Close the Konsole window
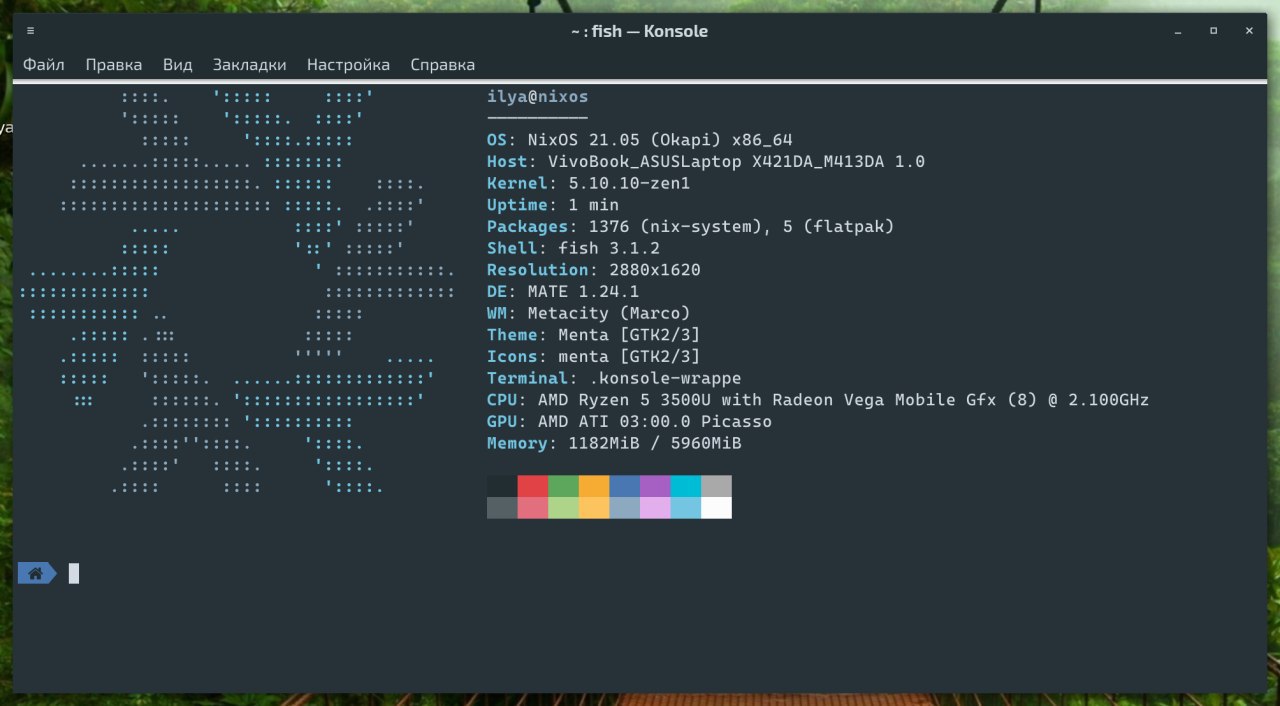Viewport: 1280px width, 706px height. (1249, 31)
